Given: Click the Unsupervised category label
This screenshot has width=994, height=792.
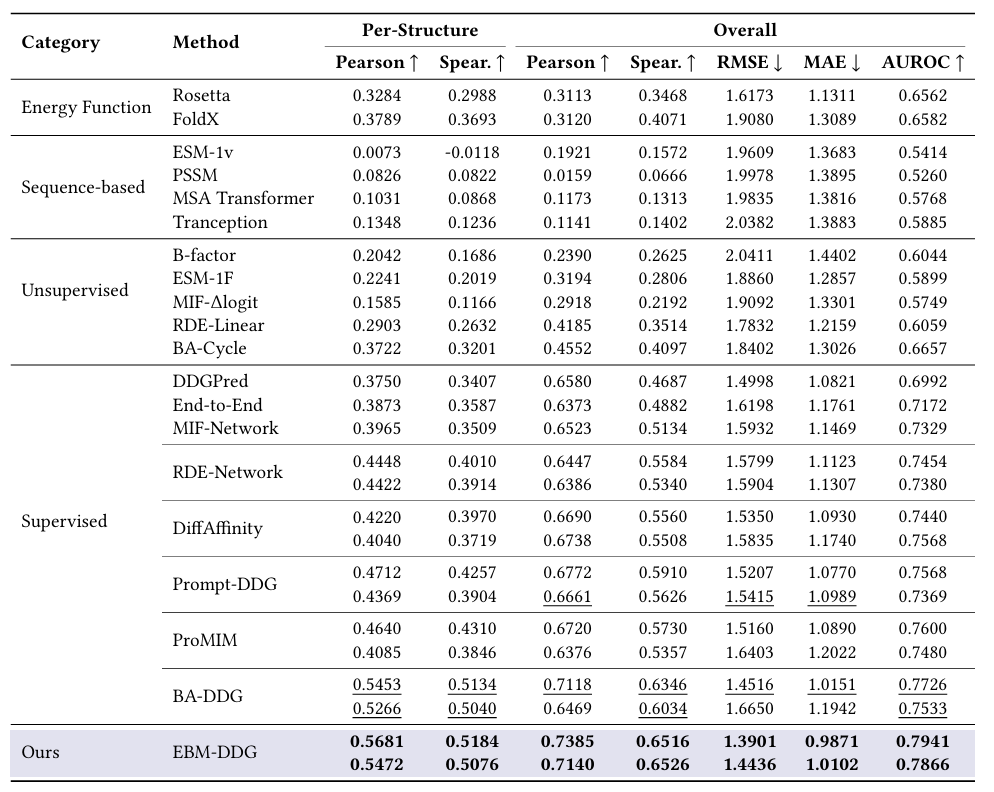Looking at the screenshot, I should click(x=75, y=290).
